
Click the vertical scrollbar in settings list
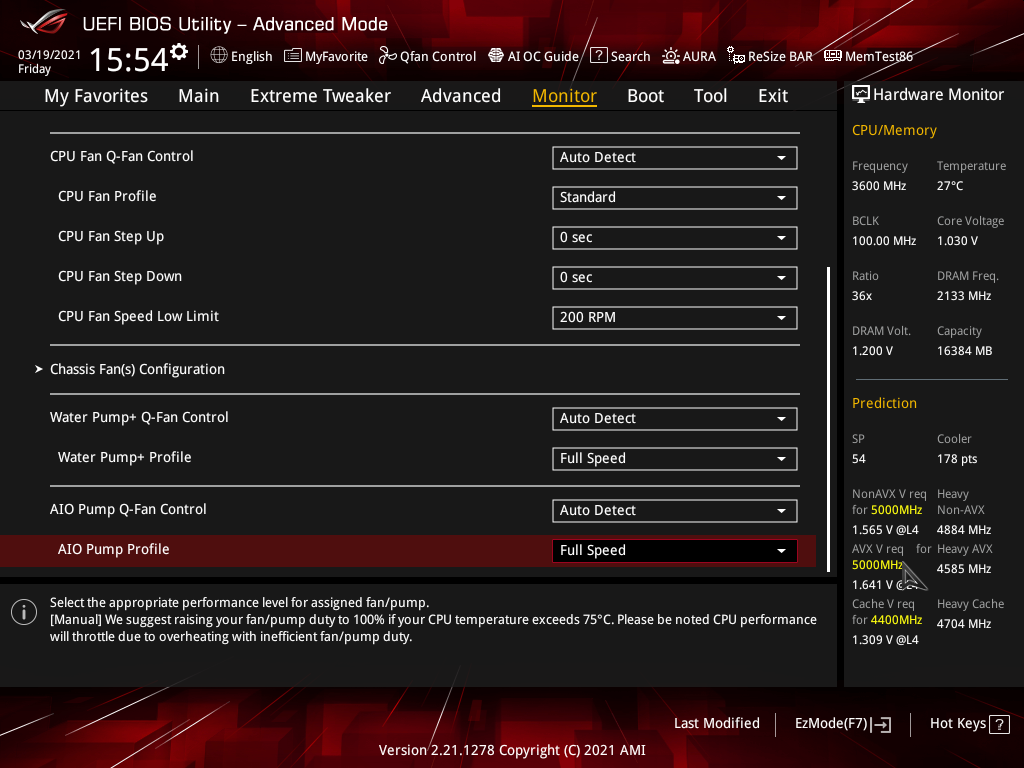click(x=828, y=419)
